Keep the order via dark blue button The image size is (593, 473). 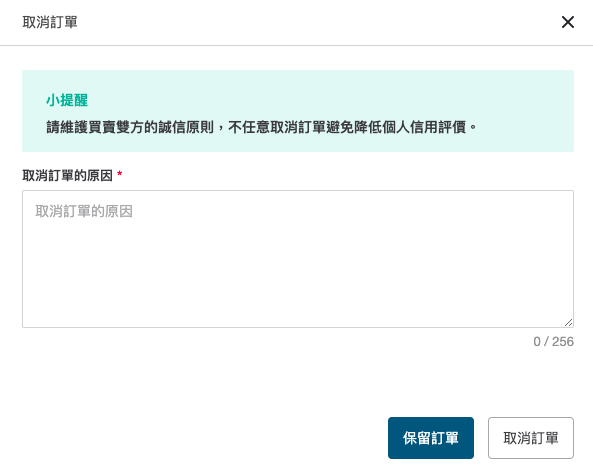click(x=431, y=438)
